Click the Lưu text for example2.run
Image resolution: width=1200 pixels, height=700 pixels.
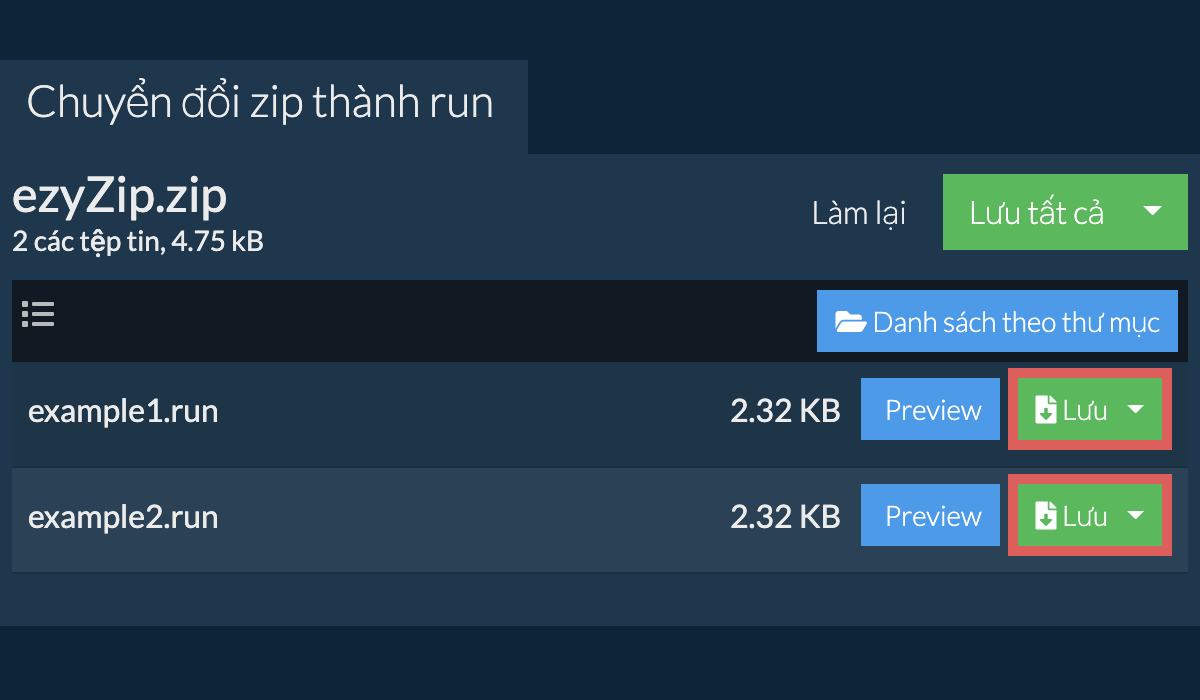tap(1085, 516)
